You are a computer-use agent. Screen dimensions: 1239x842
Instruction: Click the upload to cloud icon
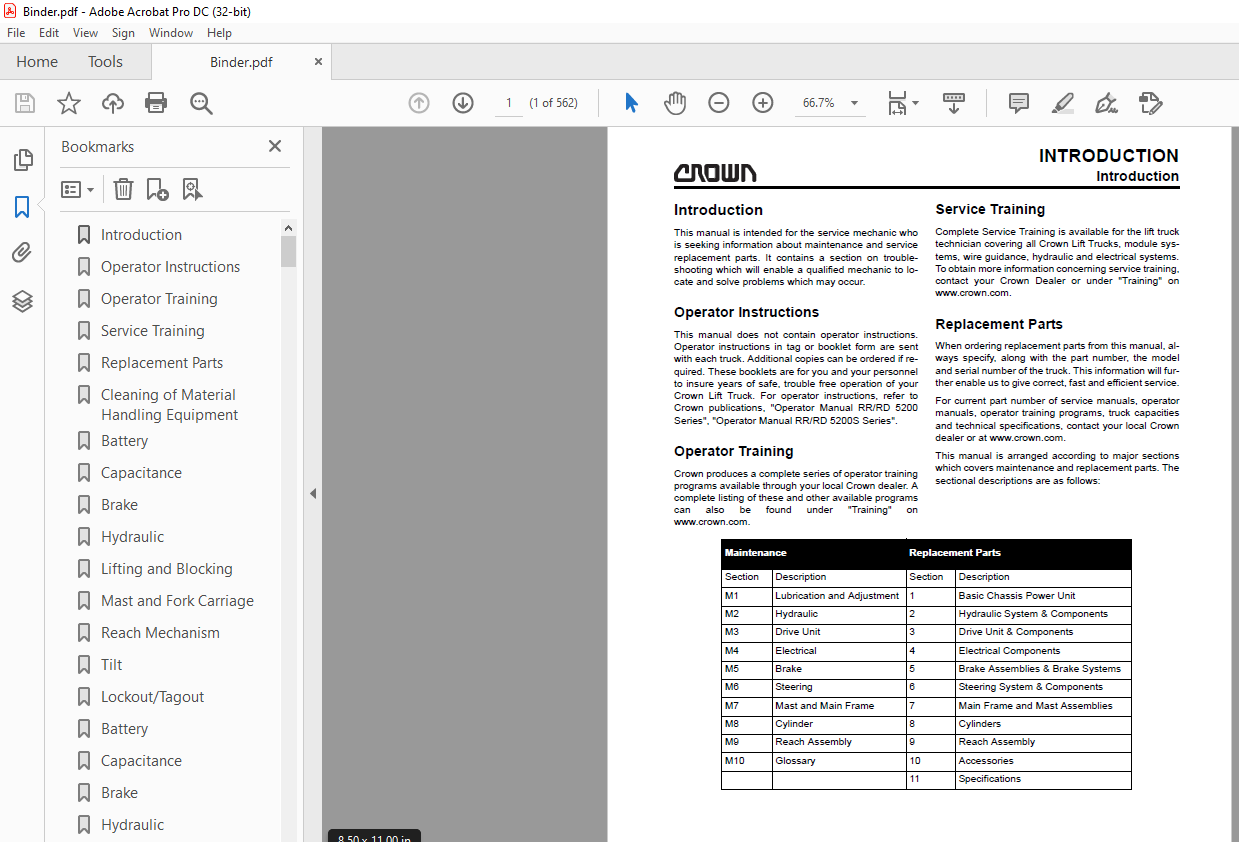(x=113, y=103)
